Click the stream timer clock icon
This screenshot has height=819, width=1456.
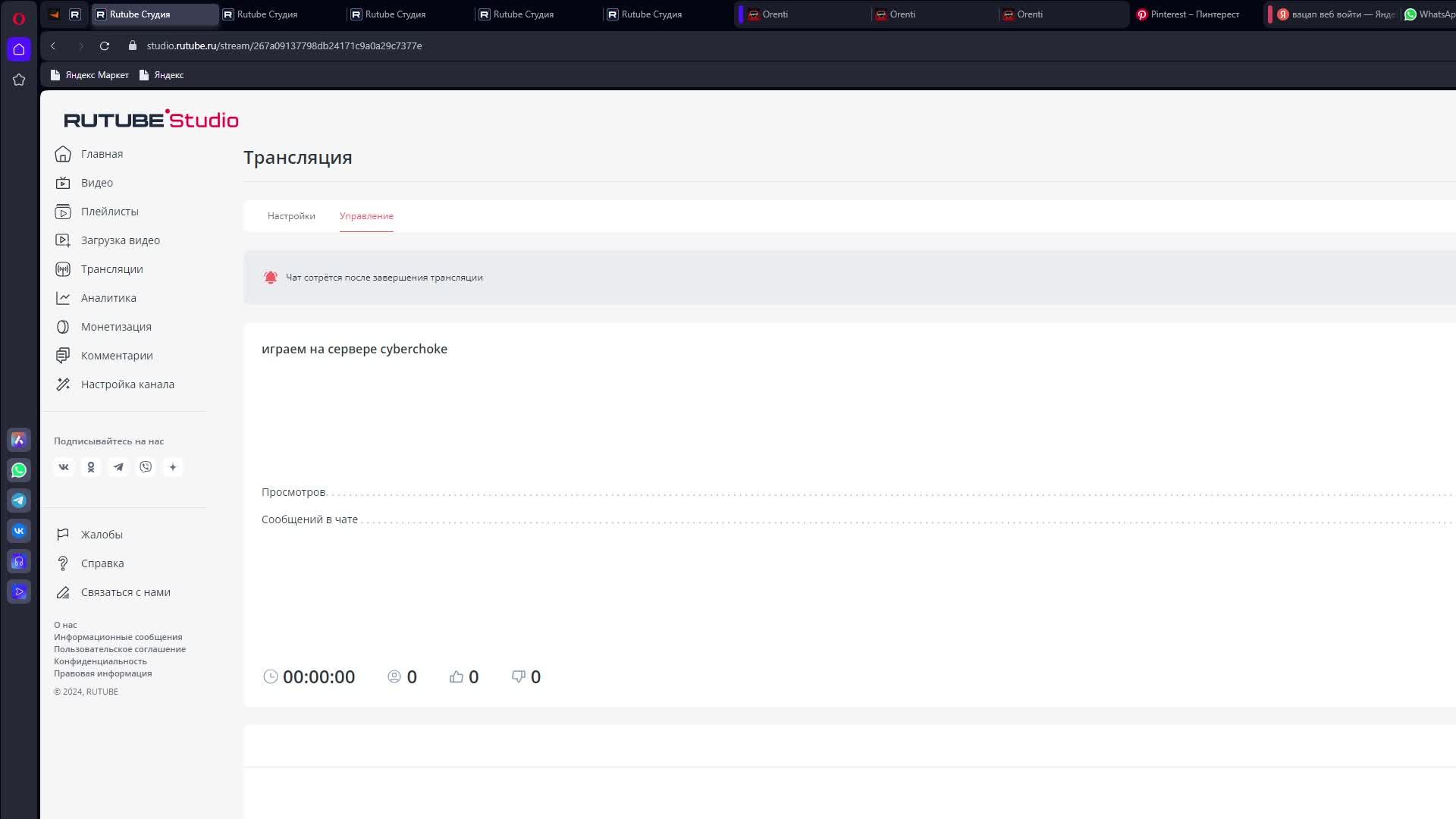coord(271,676)
